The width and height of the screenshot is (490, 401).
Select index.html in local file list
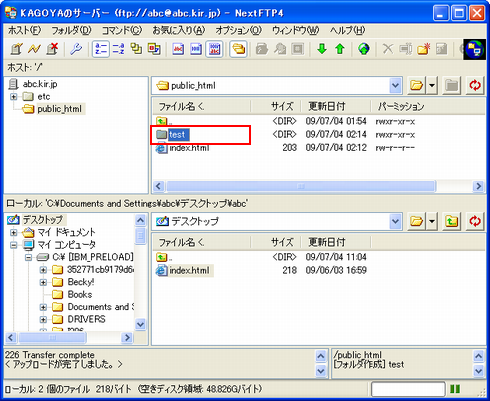[x=189, y=270]
